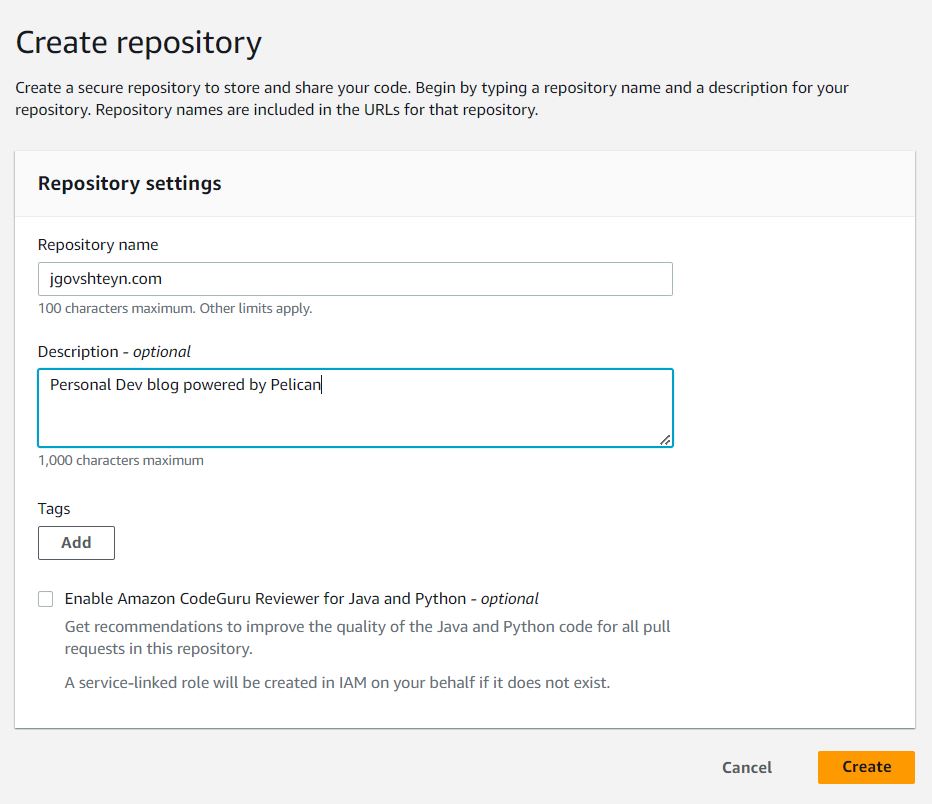Click the 'Tags' section label
Viewport: 932px width, 804px height.
pos(54,509)
